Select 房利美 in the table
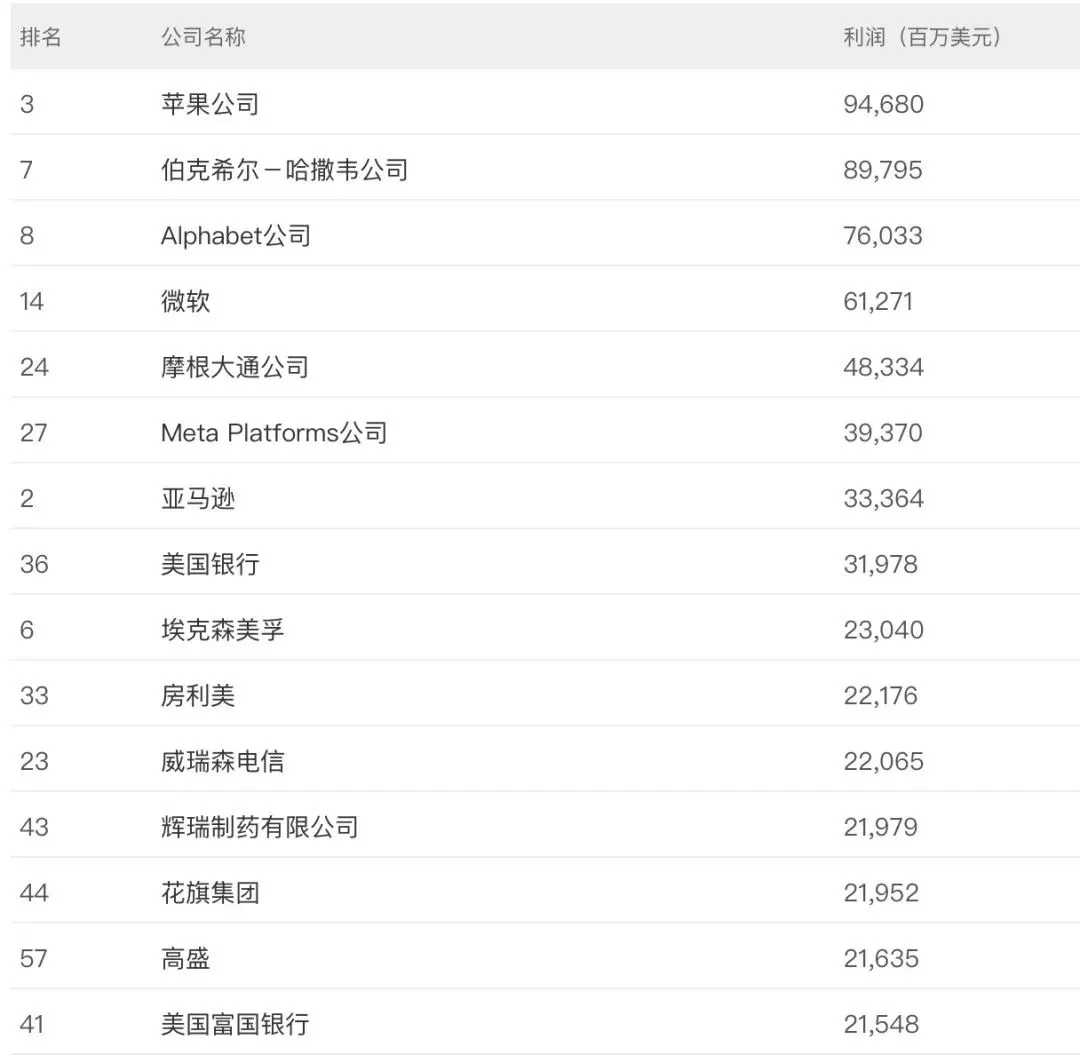The height and width of the screenshot is (1055, 1080). click(197, 696)
